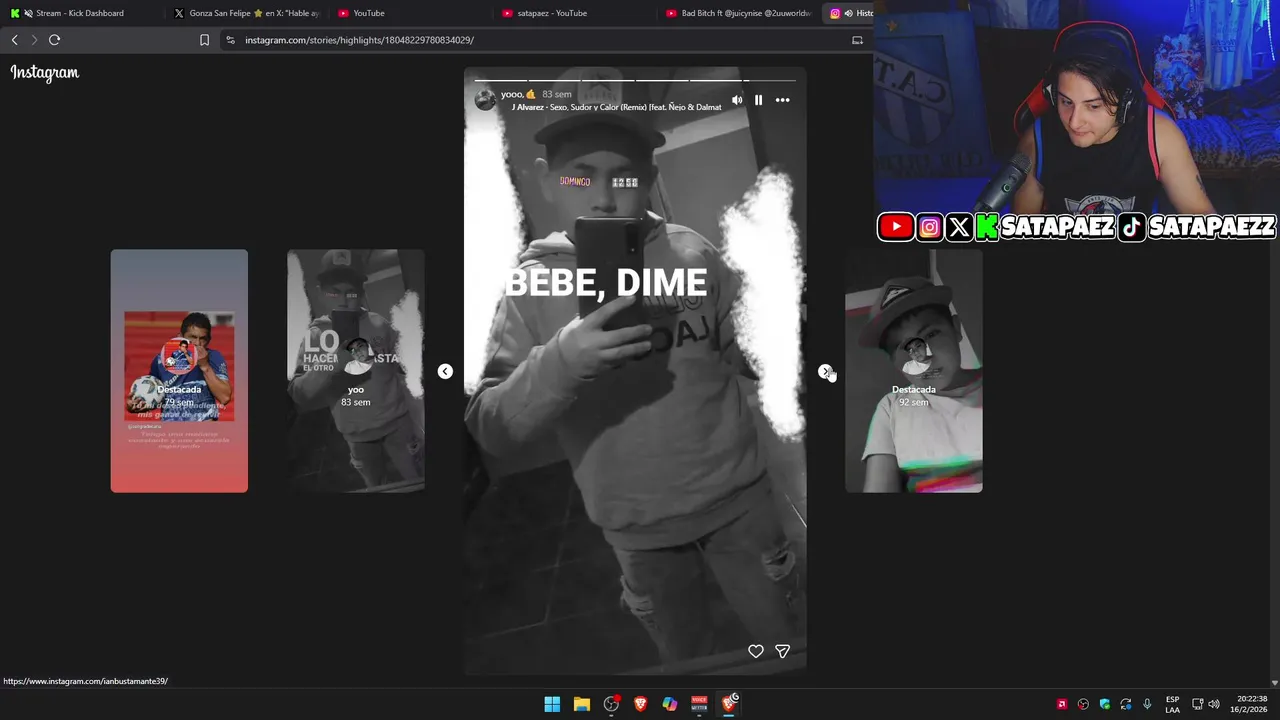Pause the playing story
The height and width of the screenshot is (720, 1280).
point(758,100)
